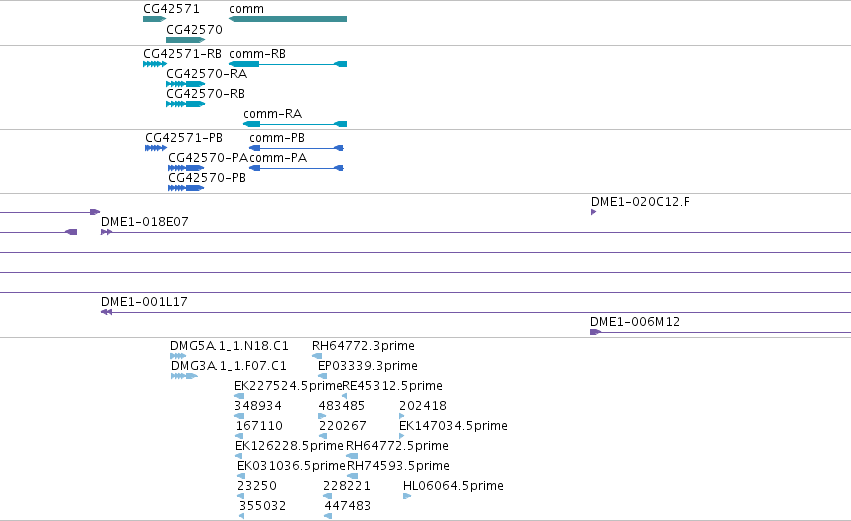Select the comm gene bar
Screen dimensions: 851x521
pyautogui.click(x=288, y=19)
